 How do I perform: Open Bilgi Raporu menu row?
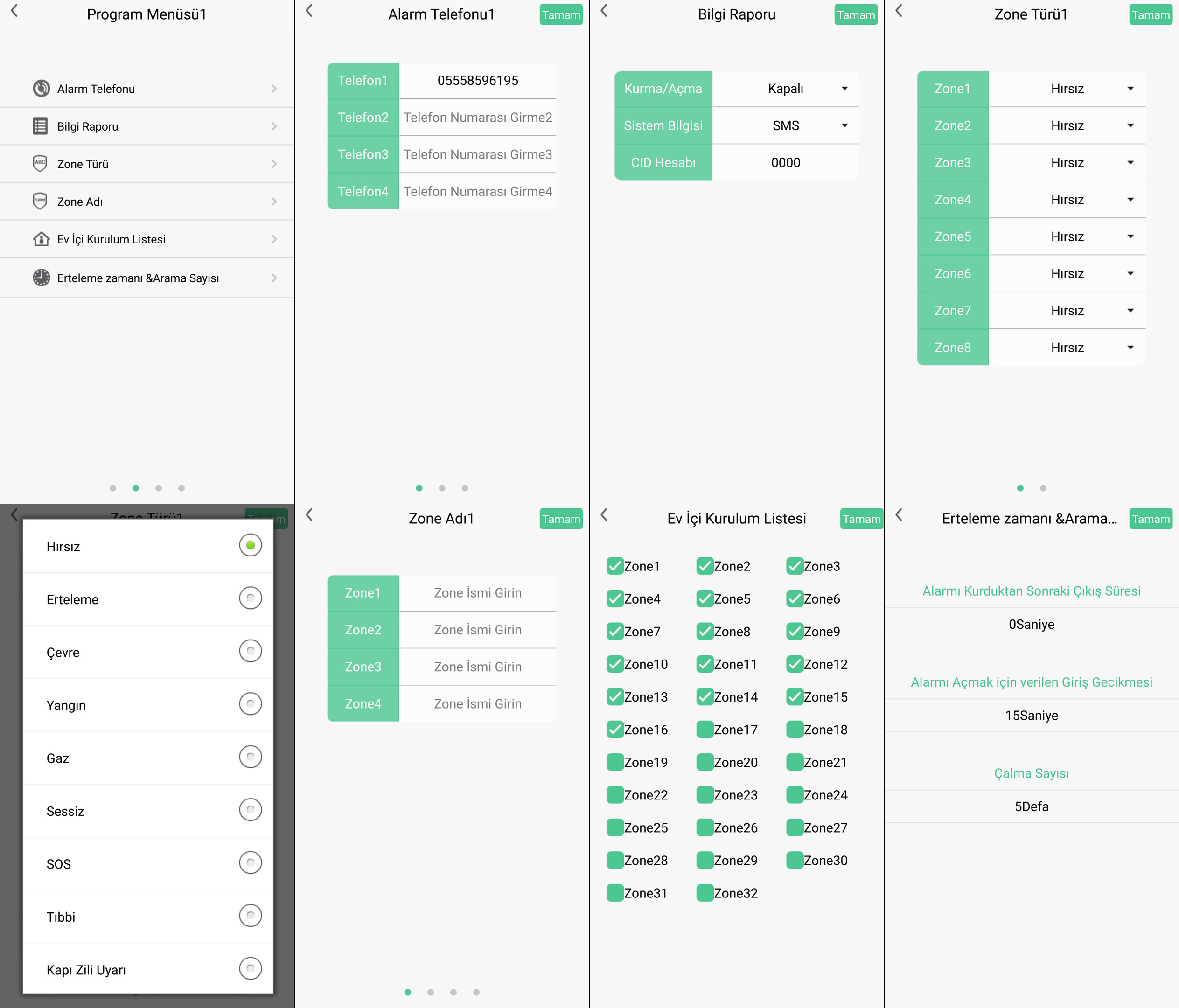147,126
